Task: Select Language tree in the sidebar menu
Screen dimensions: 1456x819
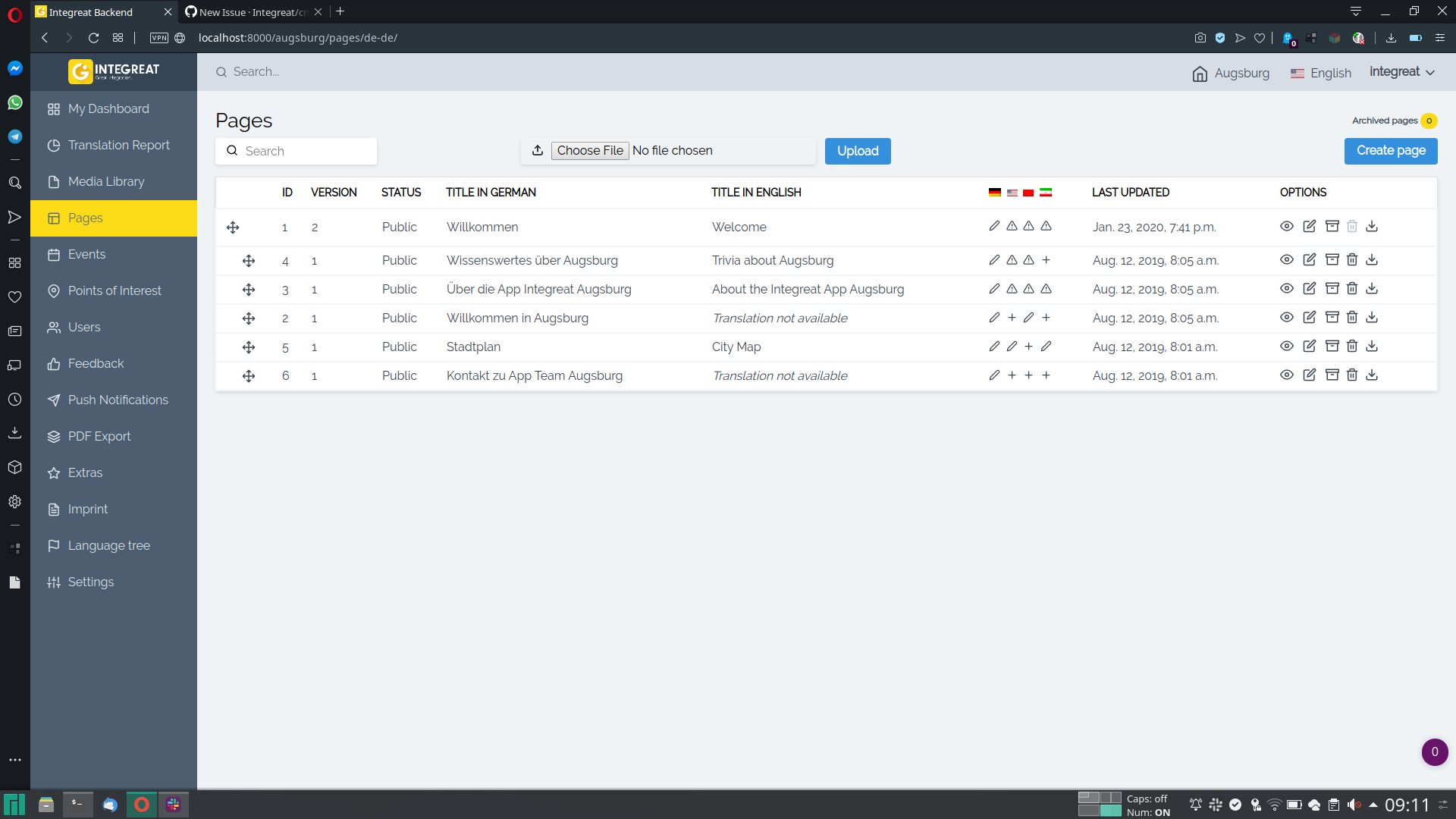Action: pos(108,545)
